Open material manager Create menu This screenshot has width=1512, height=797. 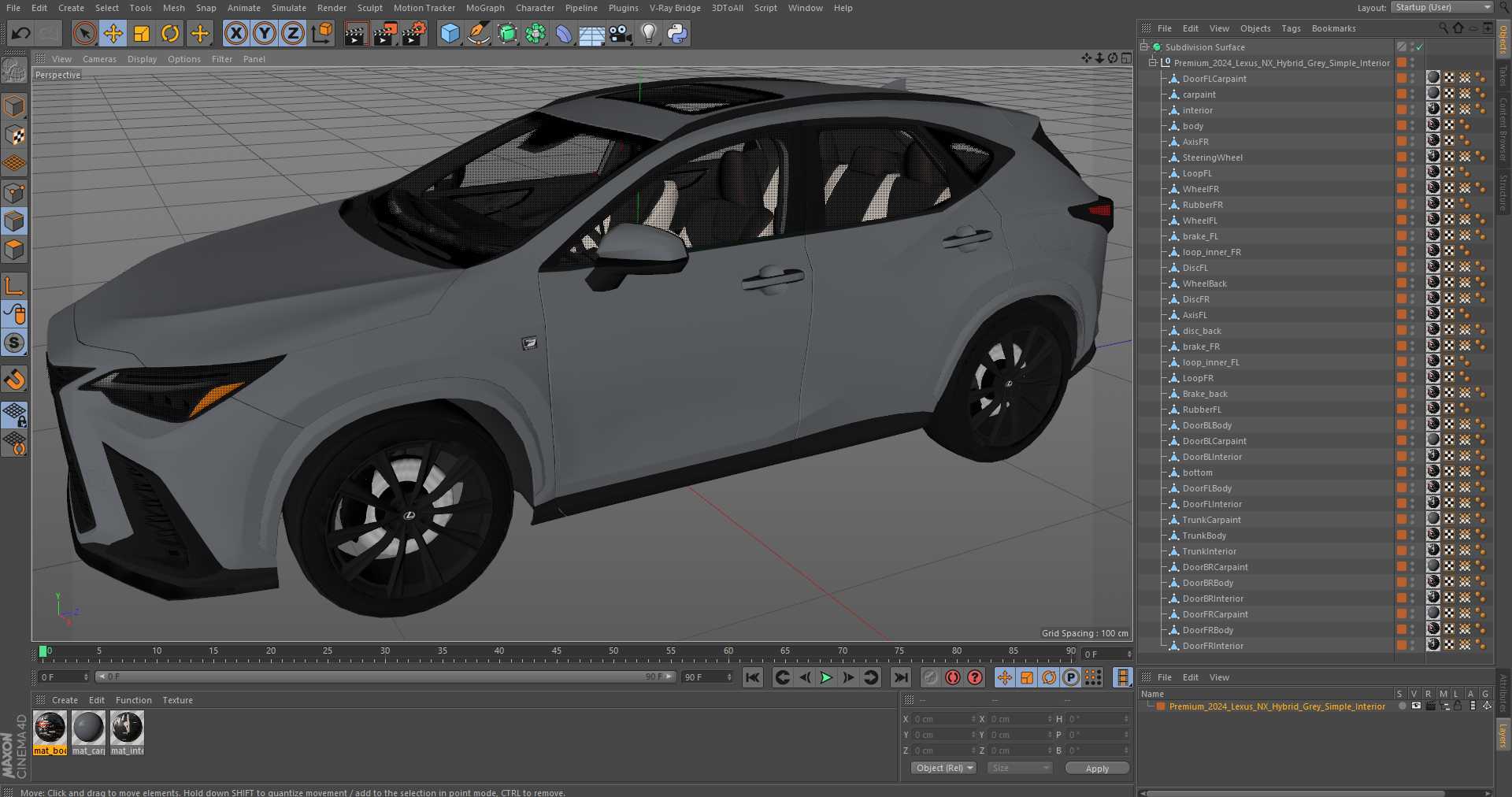click(65, 700)
